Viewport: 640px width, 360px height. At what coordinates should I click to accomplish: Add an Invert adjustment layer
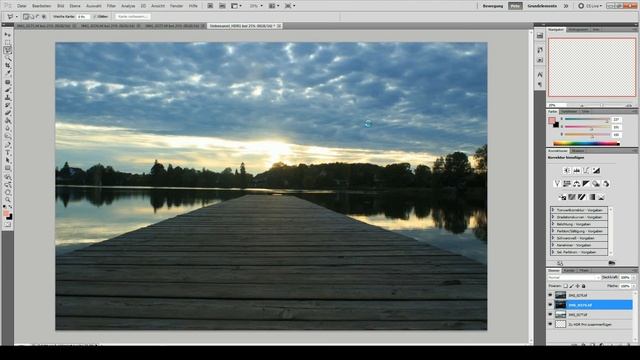(562, 197)
